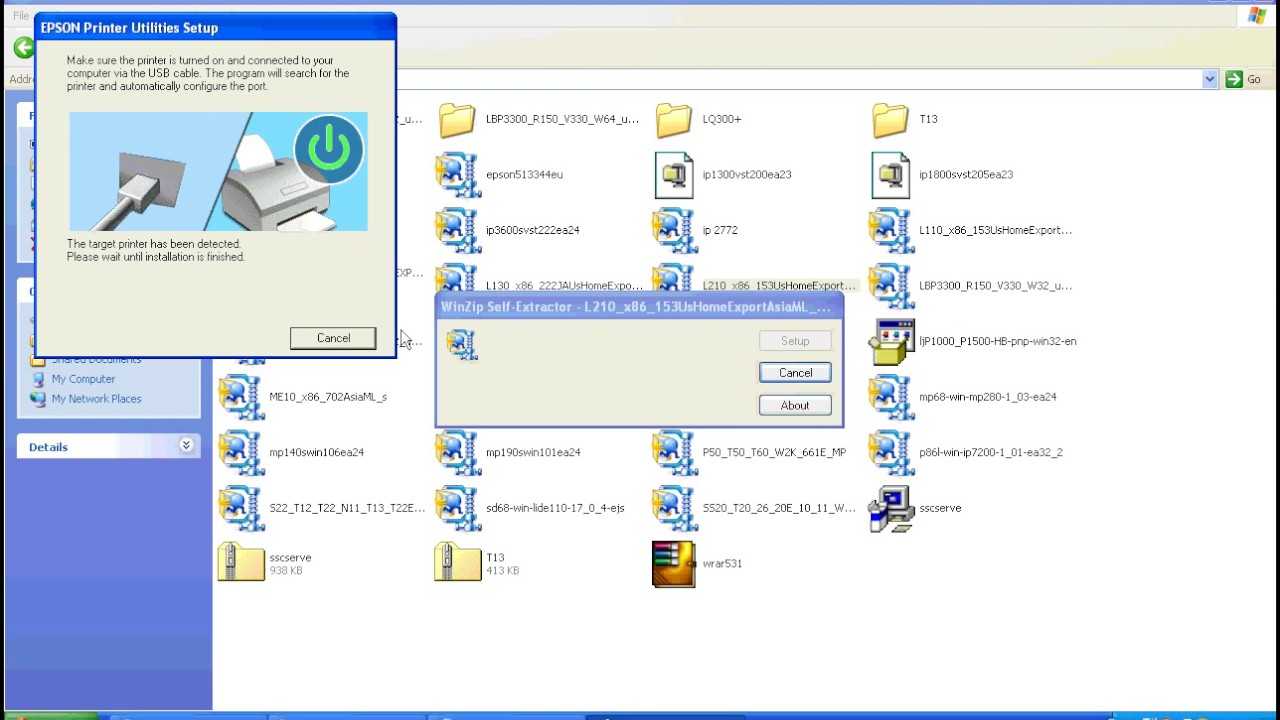Open the LQ300+ folder icon
Image resolution: width=1280 pixels, height=720 pixels.
tap(674, 120)
